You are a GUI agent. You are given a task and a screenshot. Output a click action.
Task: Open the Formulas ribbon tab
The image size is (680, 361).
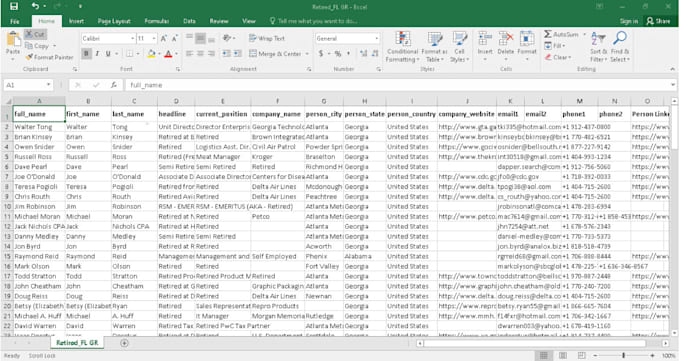coord(157,21)
